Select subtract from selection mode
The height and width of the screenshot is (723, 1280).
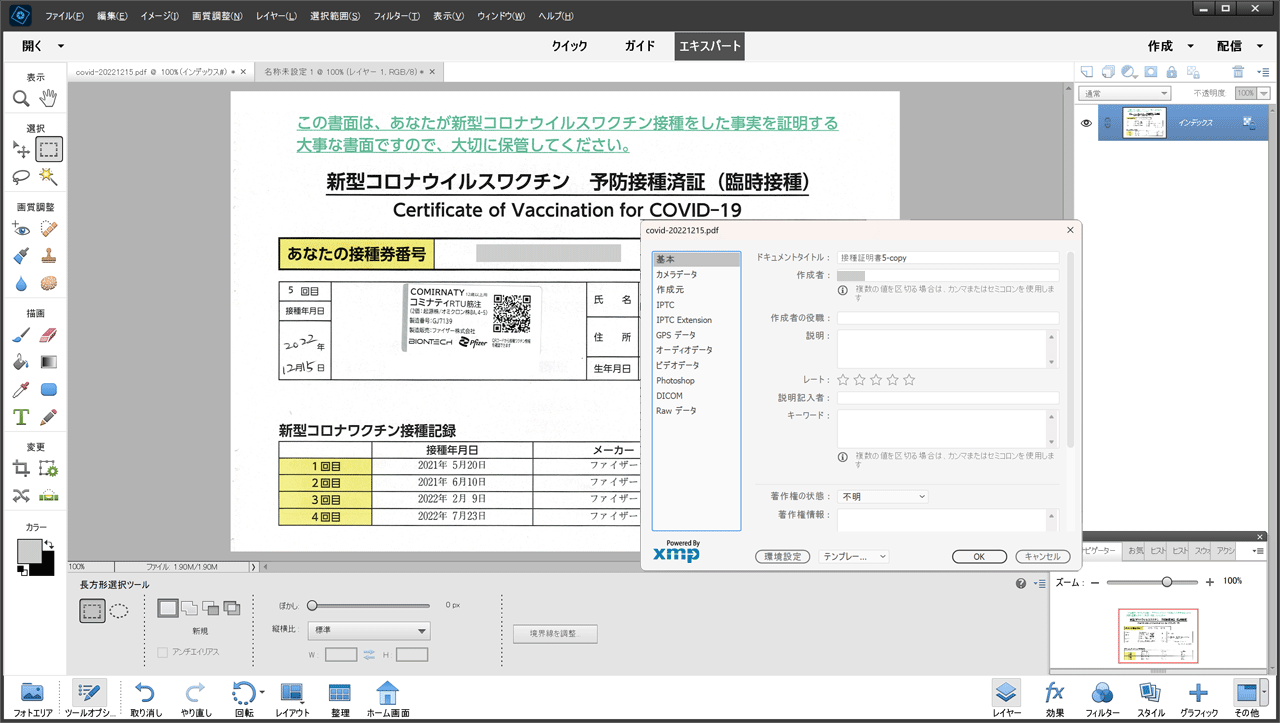(x=210, y=607)
